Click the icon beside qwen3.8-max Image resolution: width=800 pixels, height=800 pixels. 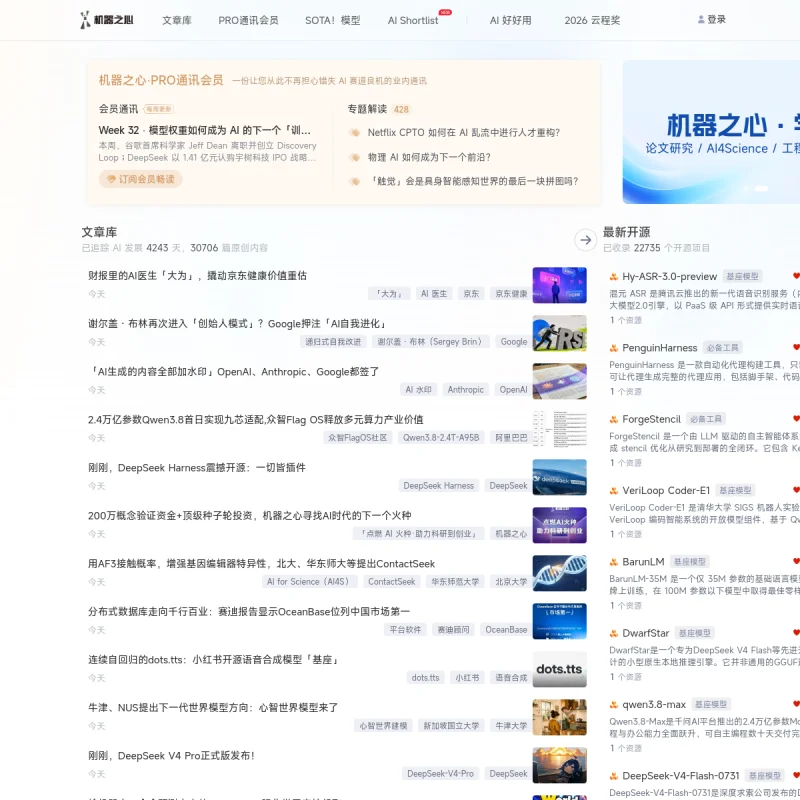pyautogui.click(x=614, y=705)
